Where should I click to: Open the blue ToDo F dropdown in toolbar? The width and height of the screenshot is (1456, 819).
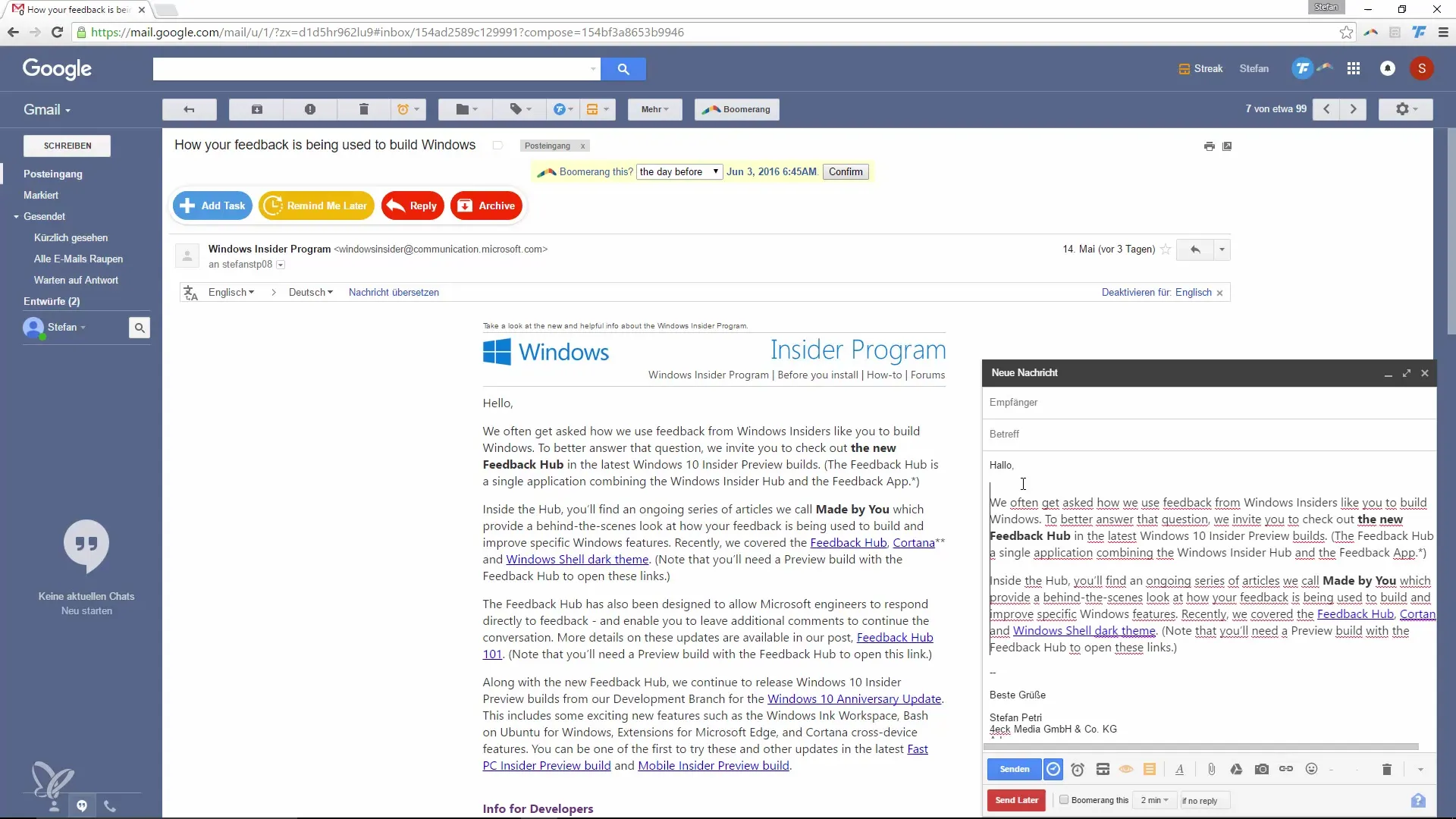[x=563, y=109]
